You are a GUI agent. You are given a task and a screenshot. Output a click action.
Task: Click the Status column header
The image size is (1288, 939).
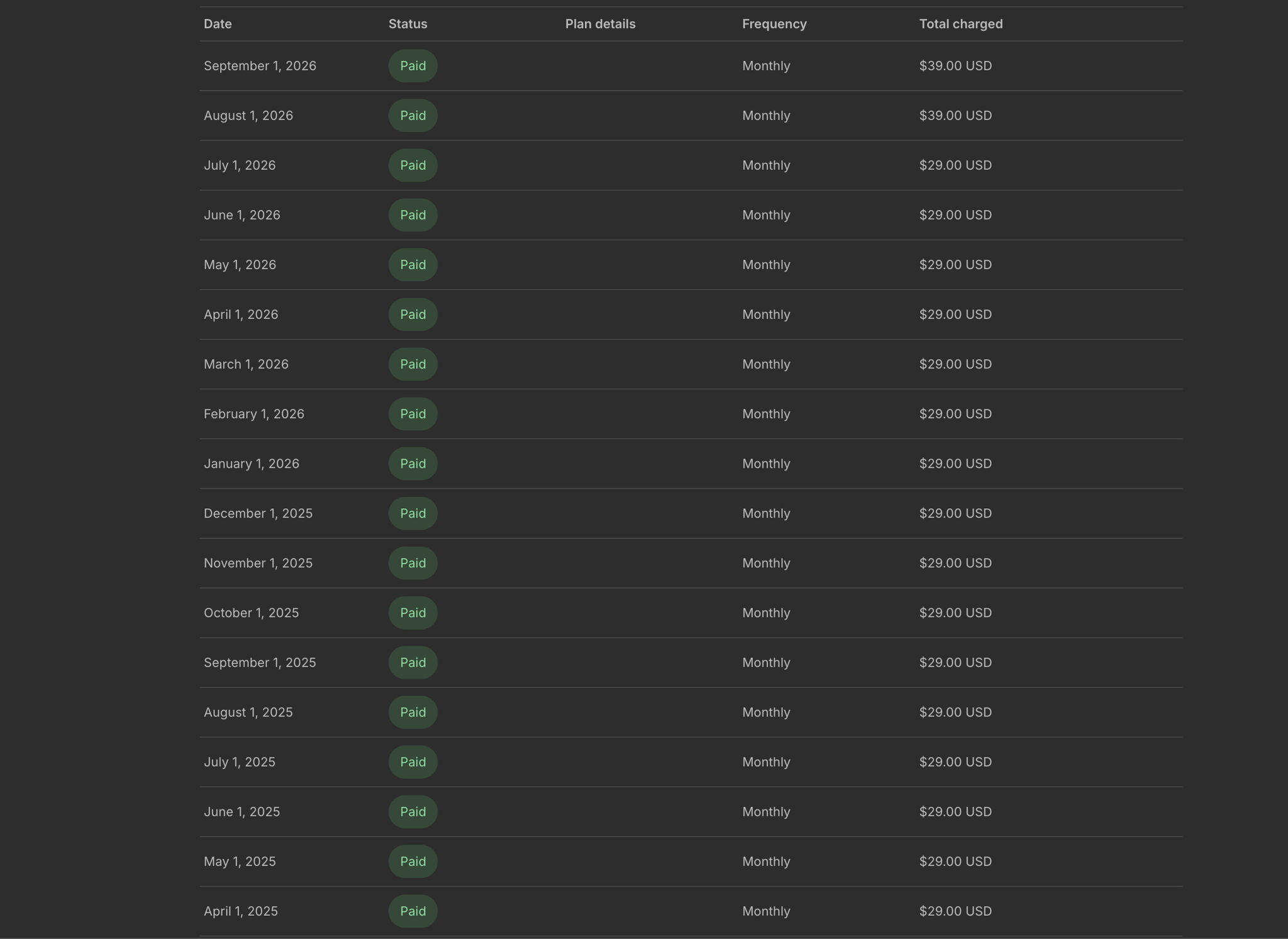pyautogui.click(x=408, y=24)
